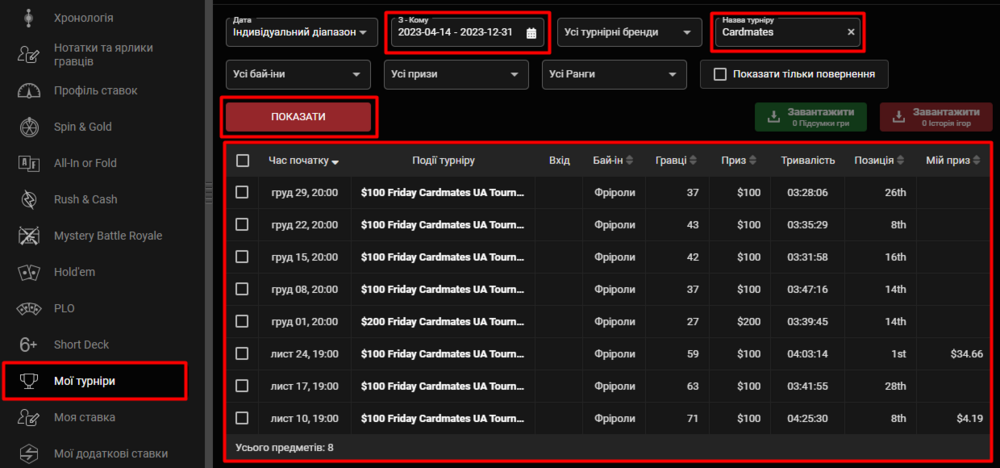The height and width of the screenshot is (468, 1000).
Task: Click Усього предметів: 8 footer text
Action: pyautogui.click(x=284, y=447)
